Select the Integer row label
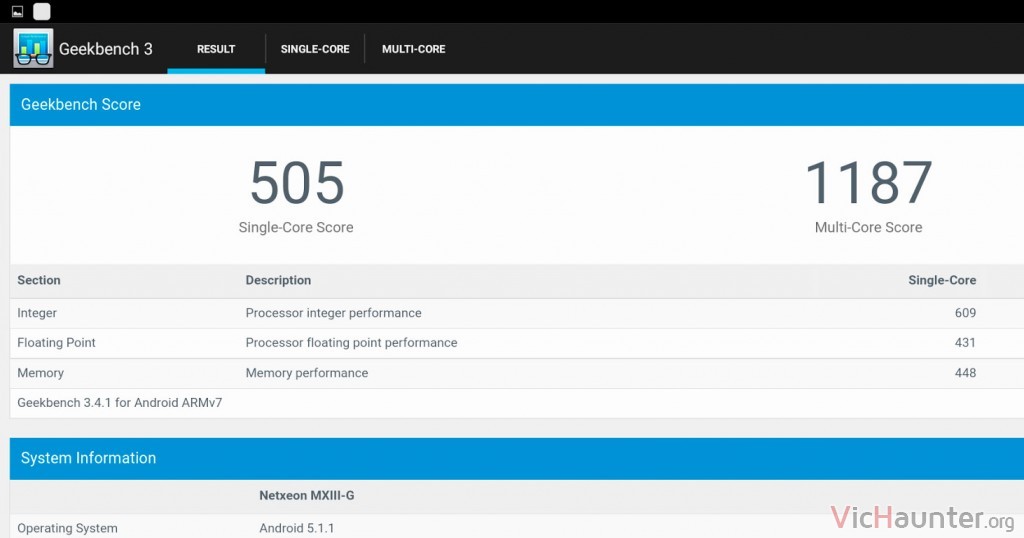 click(x=37, y=313)
